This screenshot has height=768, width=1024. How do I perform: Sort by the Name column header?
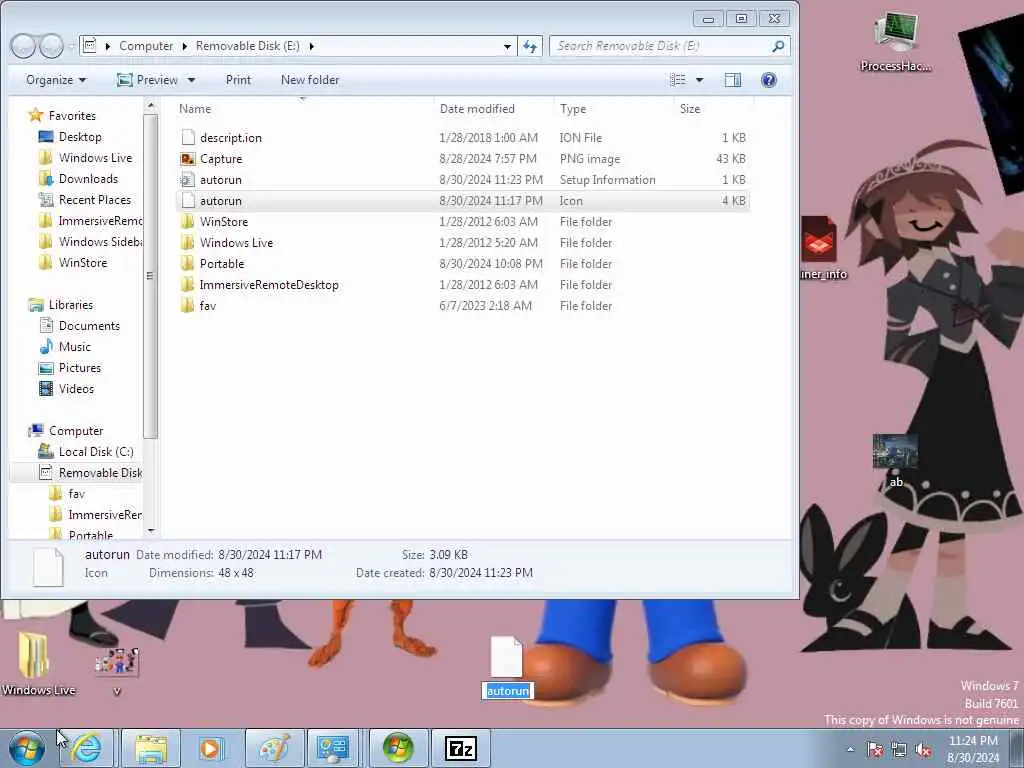303,109
